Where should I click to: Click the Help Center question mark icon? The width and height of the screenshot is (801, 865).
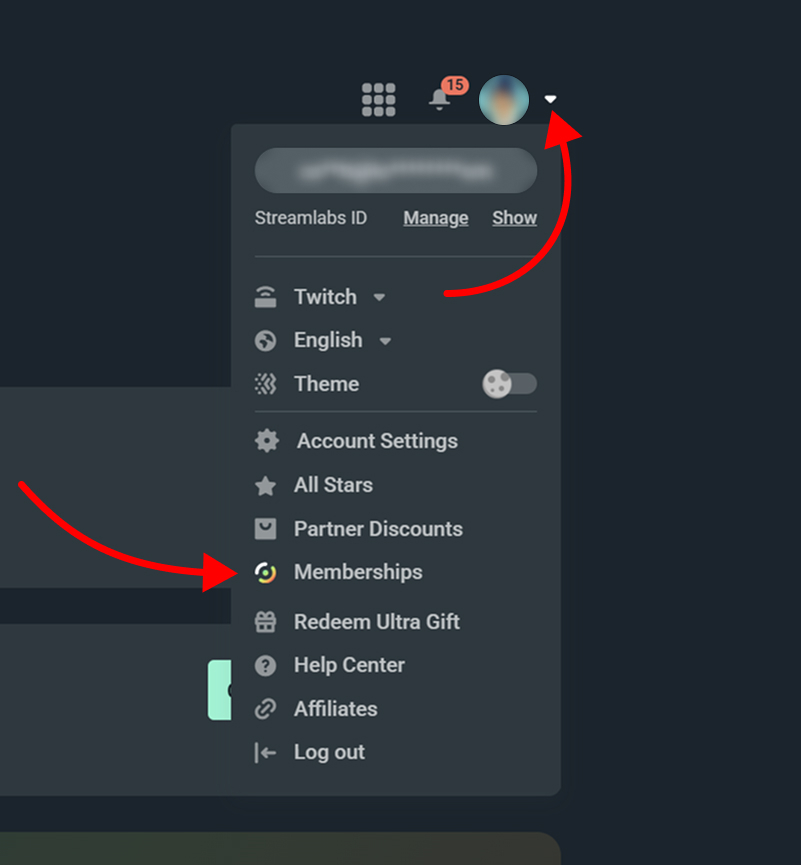pyautogui.click(x=266, y=665)
